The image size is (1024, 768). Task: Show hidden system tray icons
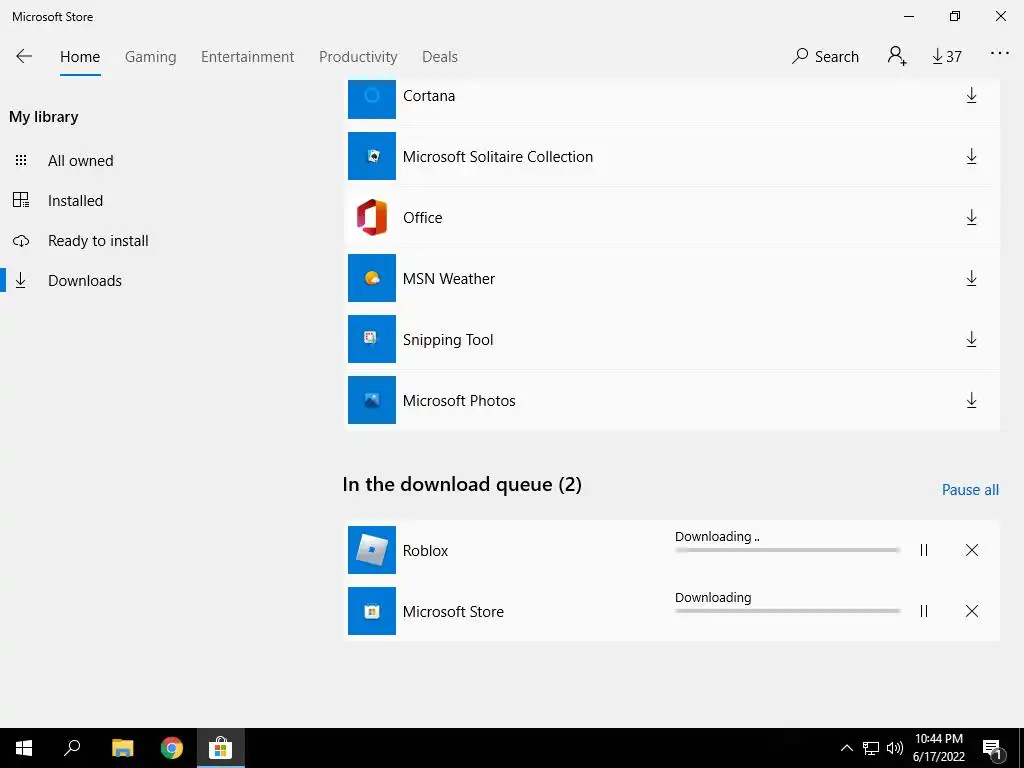coord(846,748)
